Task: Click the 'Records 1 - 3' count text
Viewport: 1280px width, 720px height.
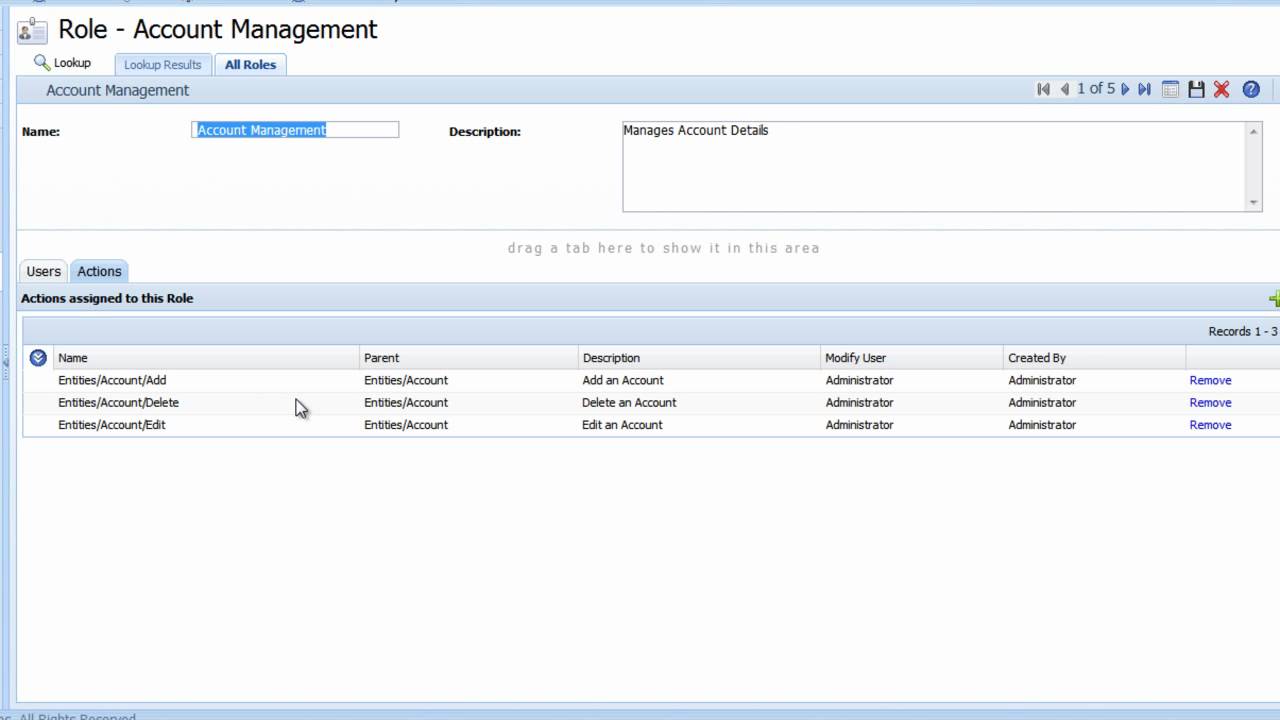Action: 1243,331
